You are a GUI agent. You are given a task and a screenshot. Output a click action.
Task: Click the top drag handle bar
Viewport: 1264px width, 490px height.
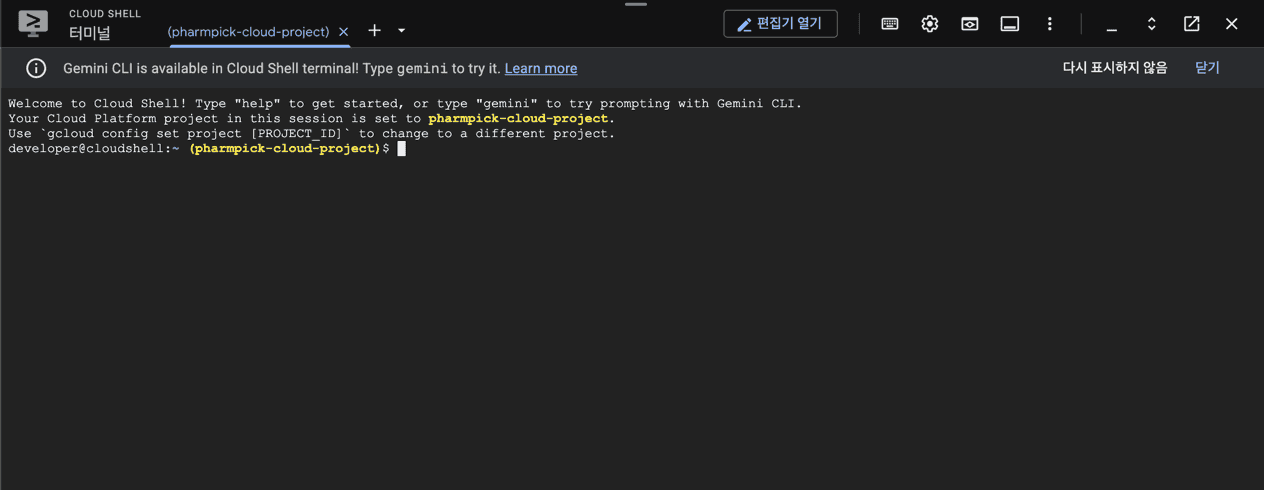coord(635,4)
